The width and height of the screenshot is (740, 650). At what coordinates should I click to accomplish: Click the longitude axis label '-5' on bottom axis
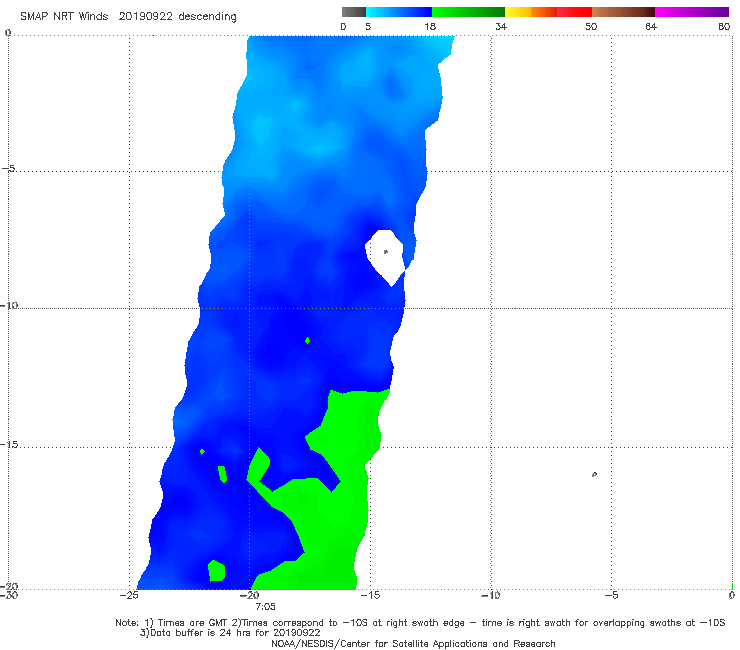[611, 595]
